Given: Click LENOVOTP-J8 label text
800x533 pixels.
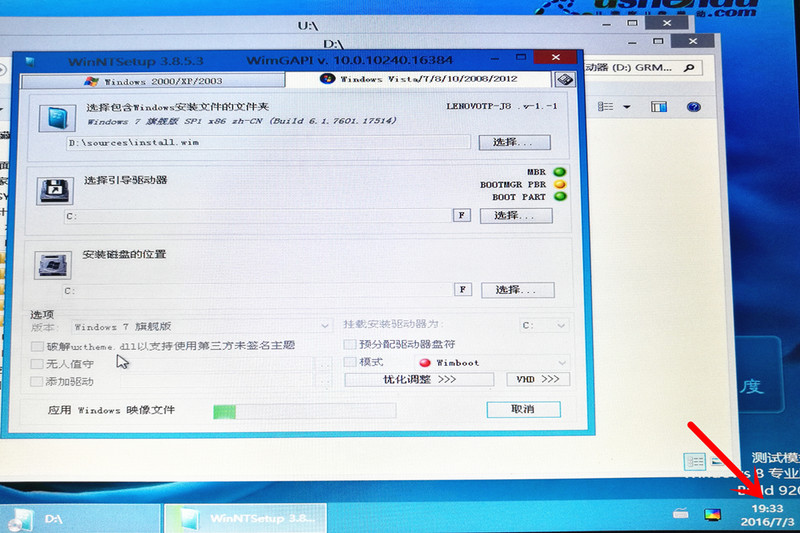Looking at the screenshot, I should coord(502,106).
